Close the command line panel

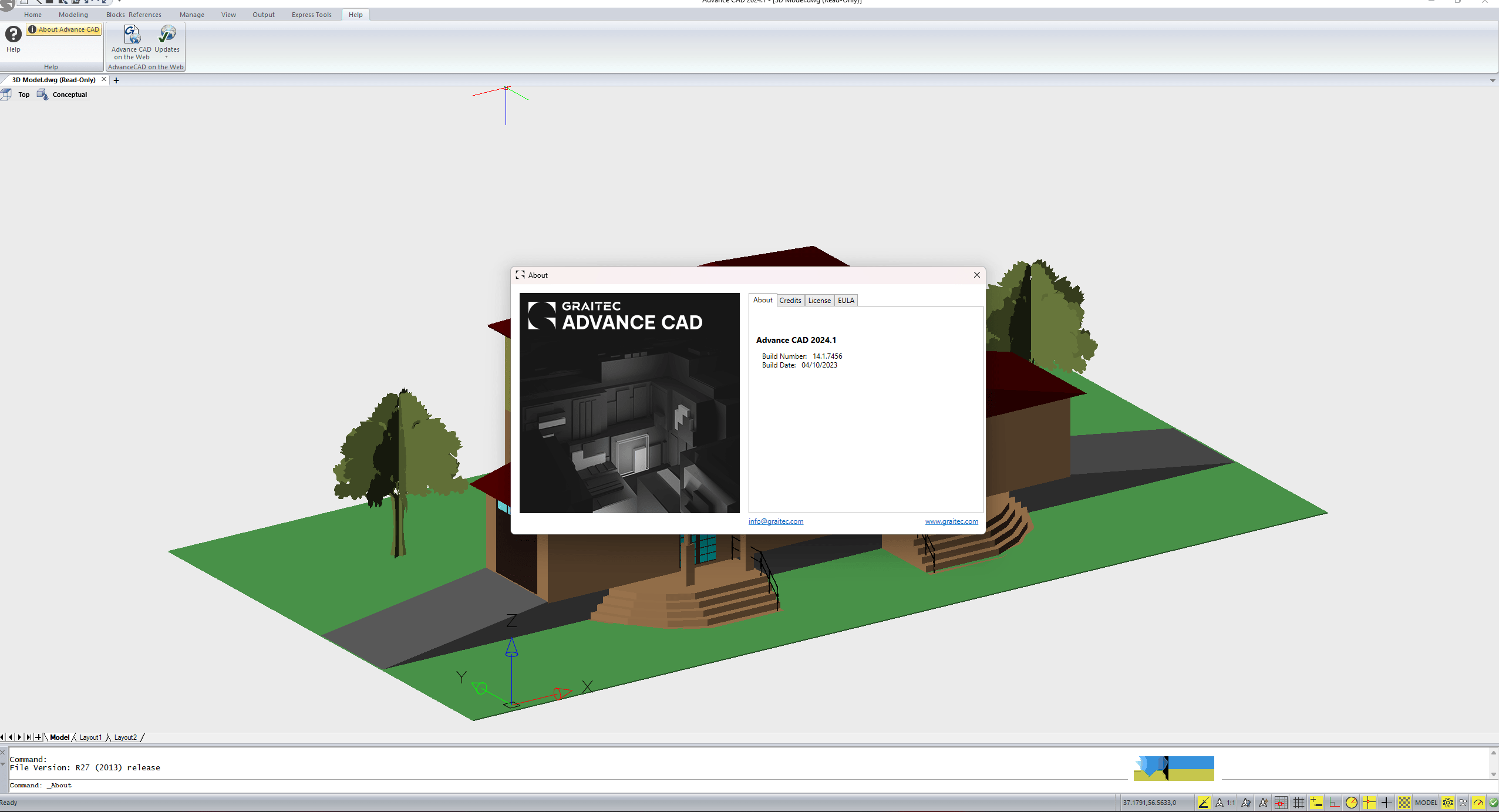coord(3,752)
